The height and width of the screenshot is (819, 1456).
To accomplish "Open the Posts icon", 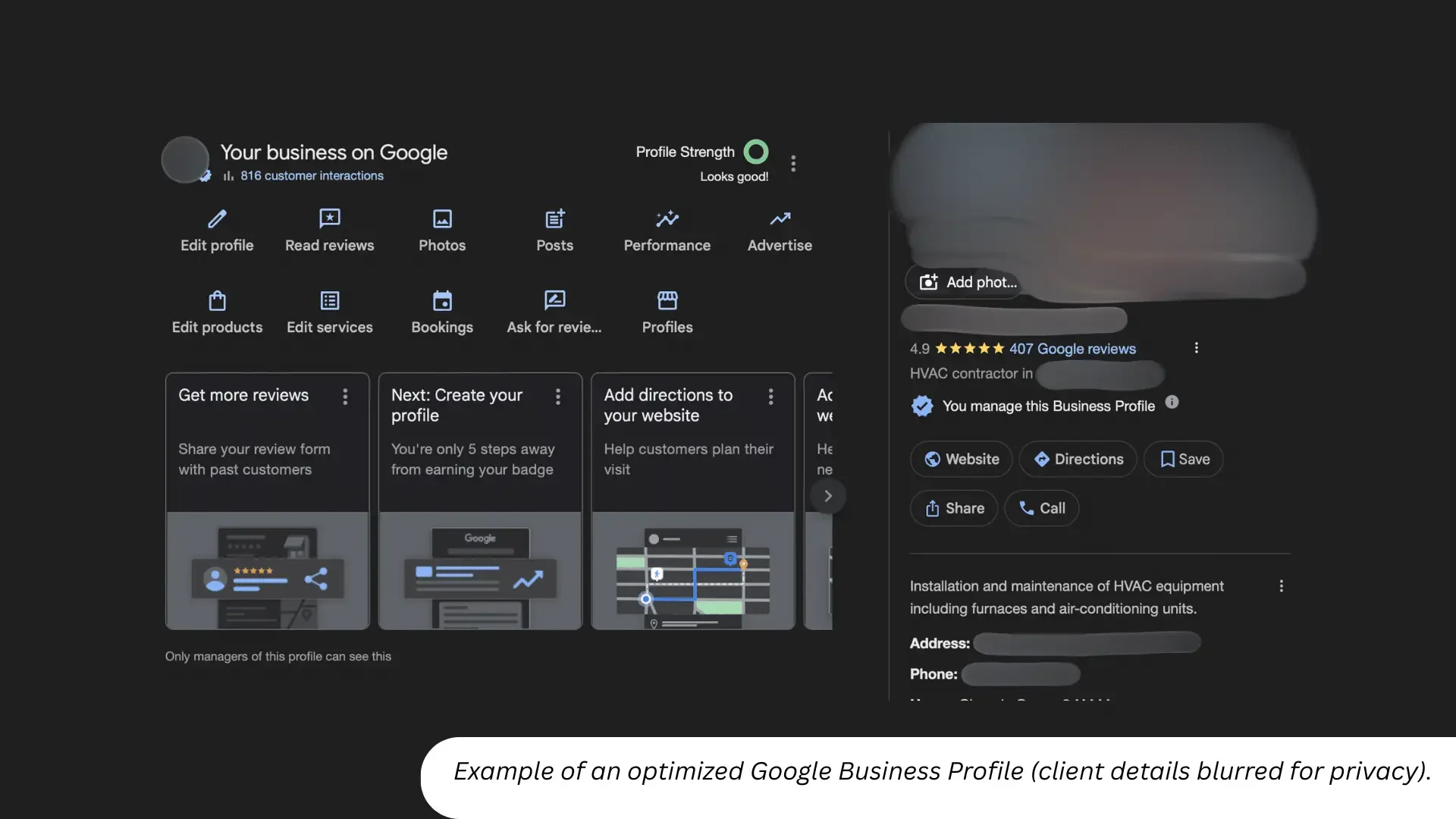I will pos(555,219).
